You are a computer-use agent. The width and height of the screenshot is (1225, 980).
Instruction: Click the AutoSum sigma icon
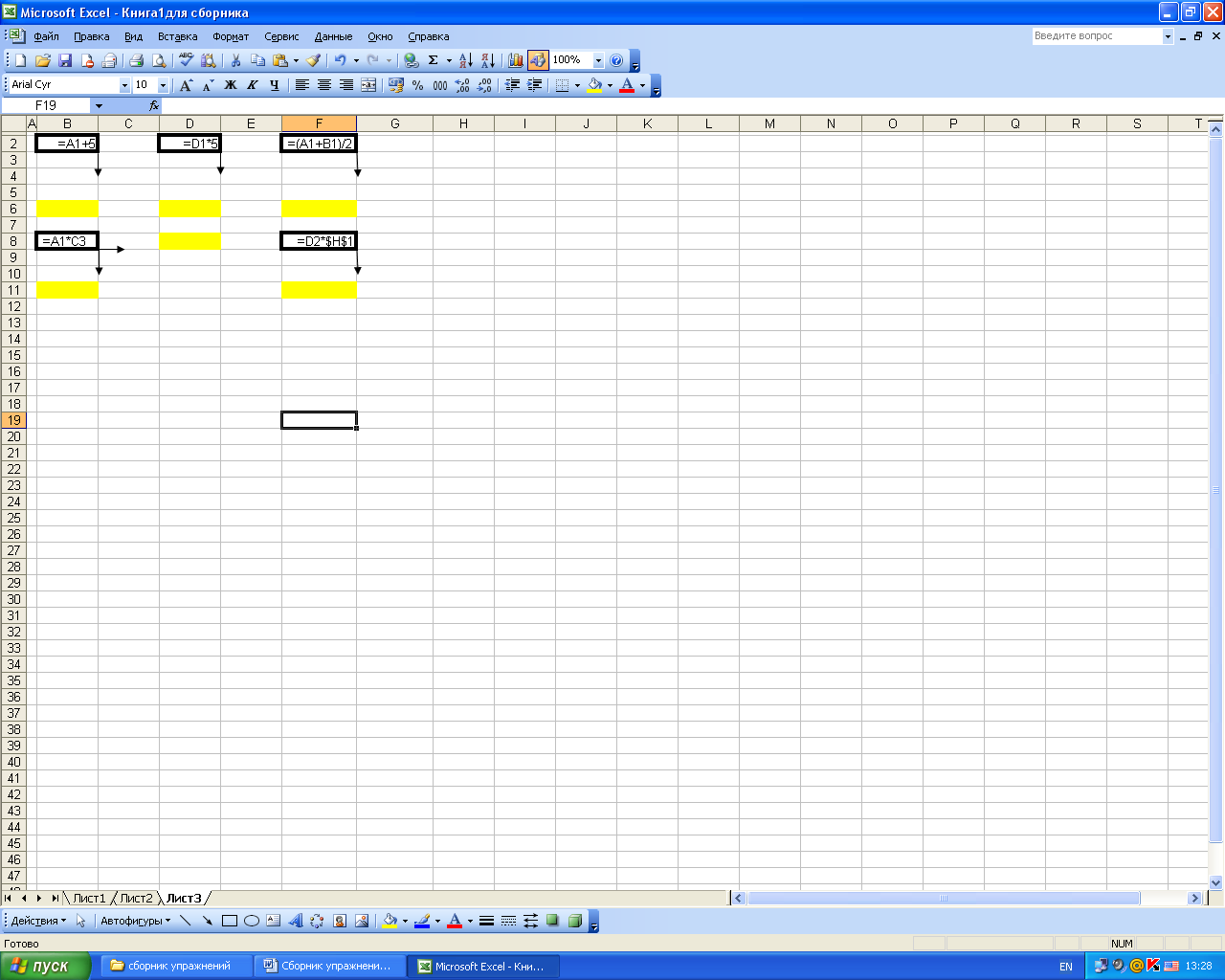pyautogui.click(x=434, y=60)
